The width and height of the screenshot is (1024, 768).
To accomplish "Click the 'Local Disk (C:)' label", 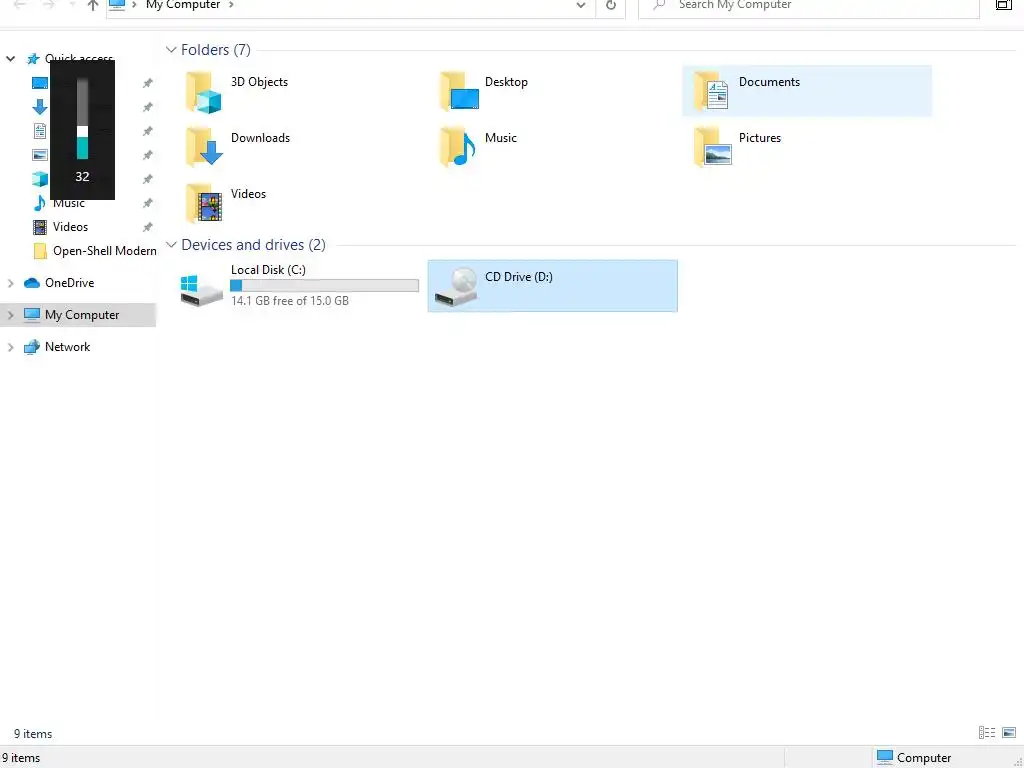I will pos(268,270).
